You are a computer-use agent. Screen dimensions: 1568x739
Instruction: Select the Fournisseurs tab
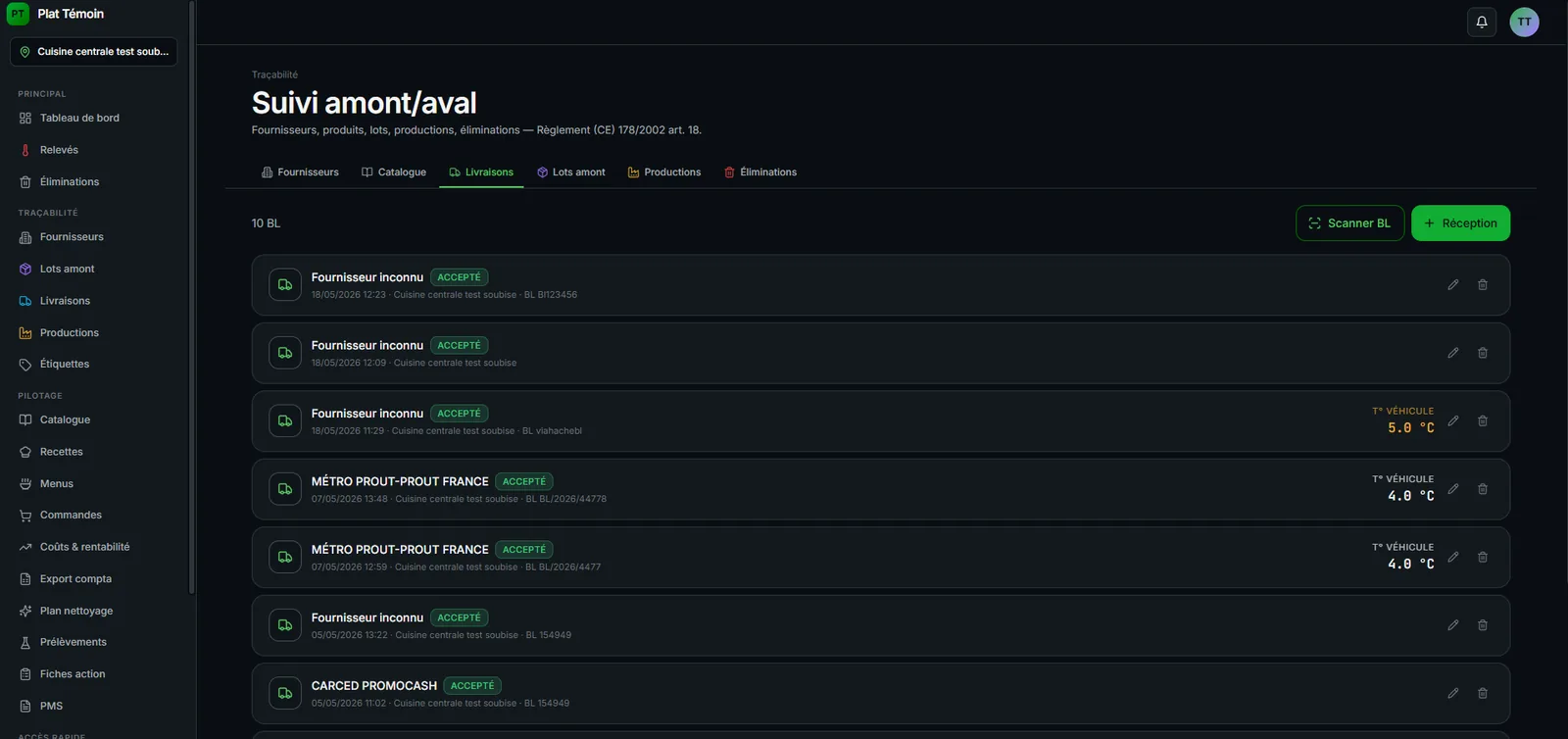pos(300,172)
